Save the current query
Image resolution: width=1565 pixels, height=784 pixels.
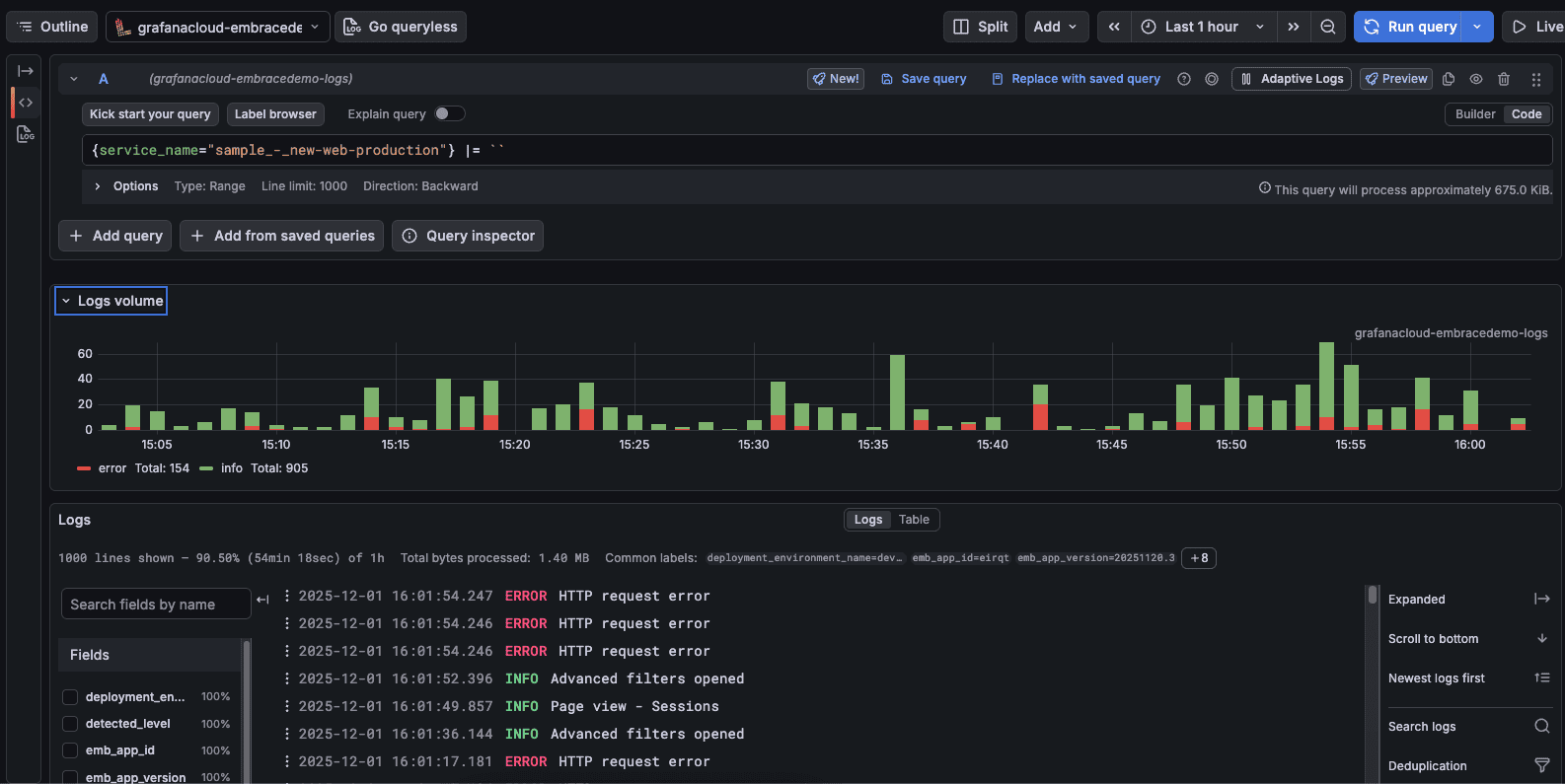pyautogui.click(x=924, y=79)
